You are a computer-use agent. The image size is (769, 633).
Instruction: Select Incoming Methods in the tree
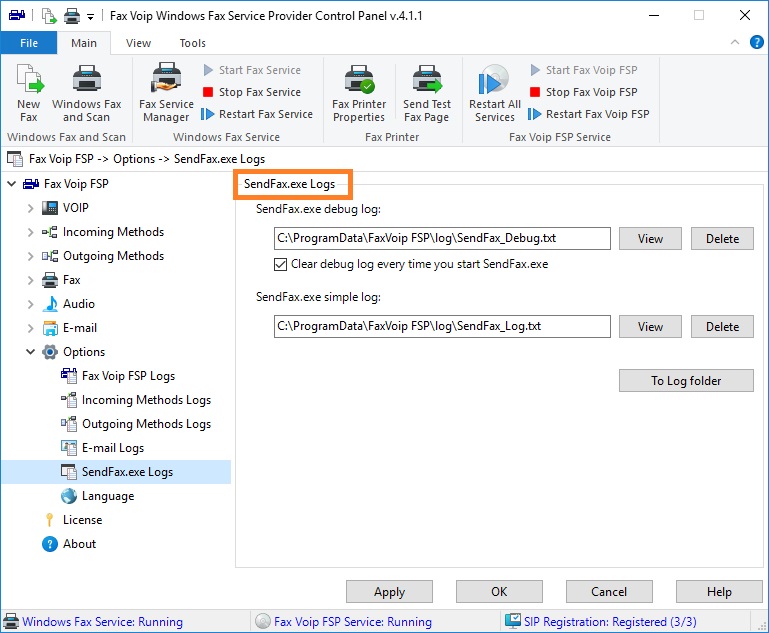[x=103, y=232]
